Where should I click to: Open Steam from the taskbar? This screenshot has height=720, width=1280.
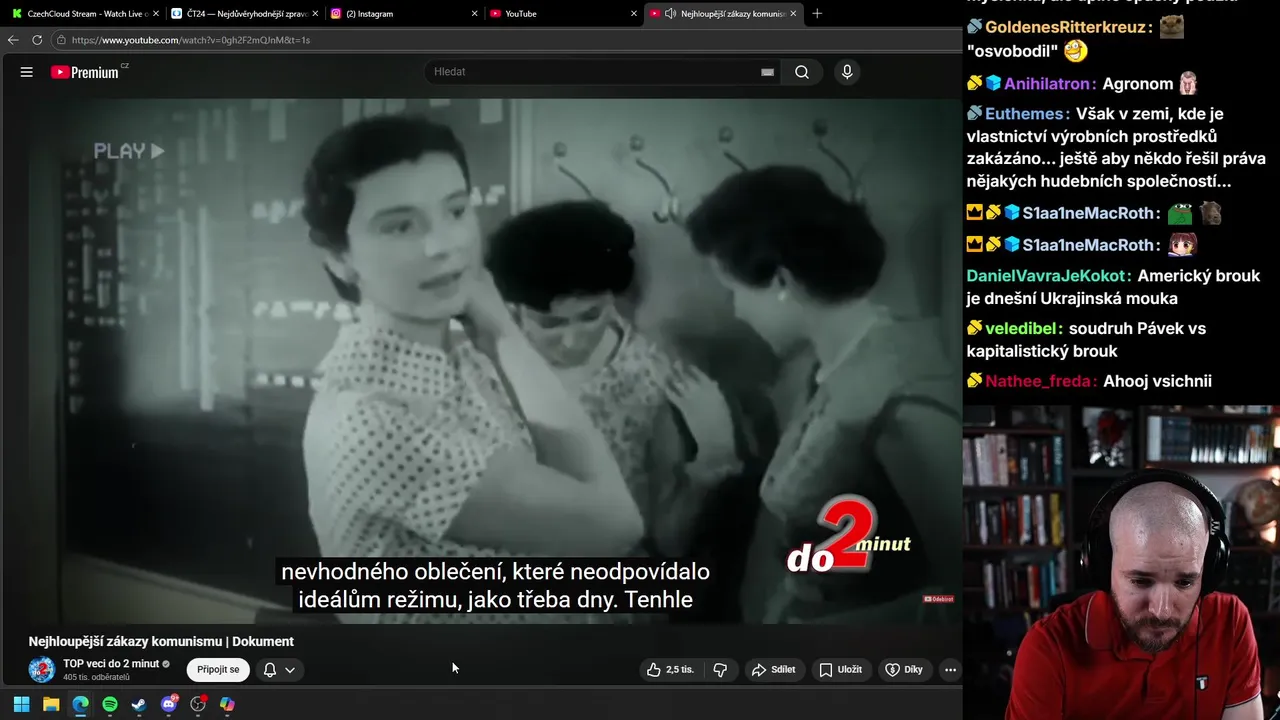pyautogui.click(x=139, y=704)
